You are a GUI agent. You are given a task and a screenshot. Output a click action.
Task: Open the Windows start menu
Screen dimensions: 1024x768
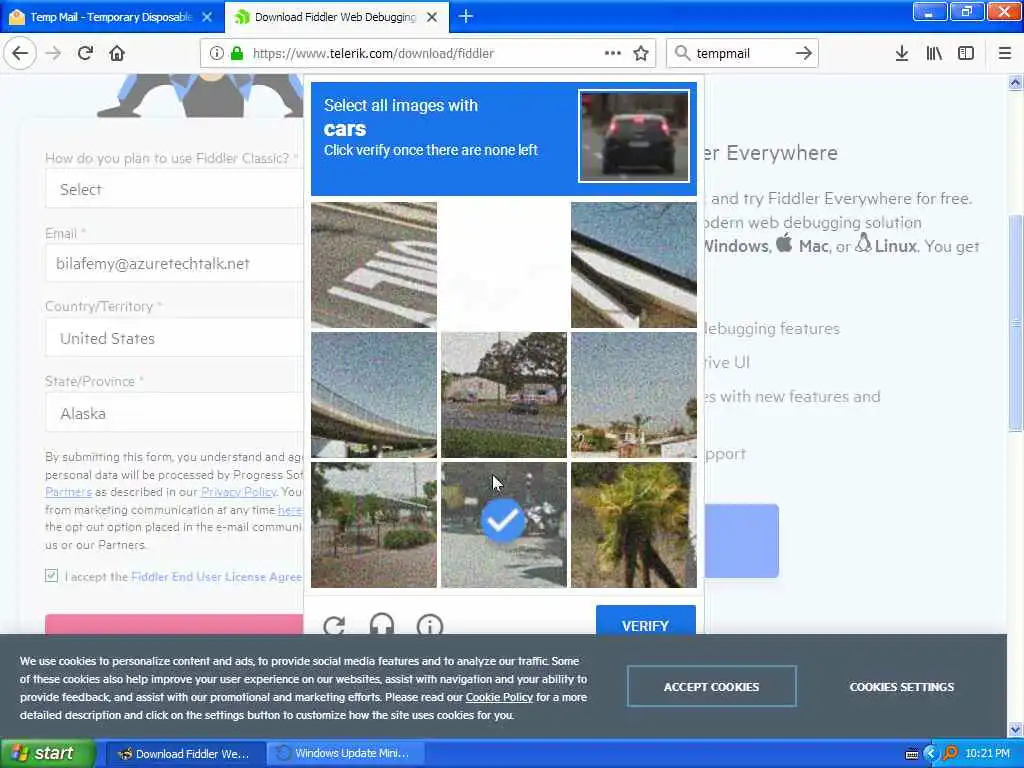(x=48, y=754)
